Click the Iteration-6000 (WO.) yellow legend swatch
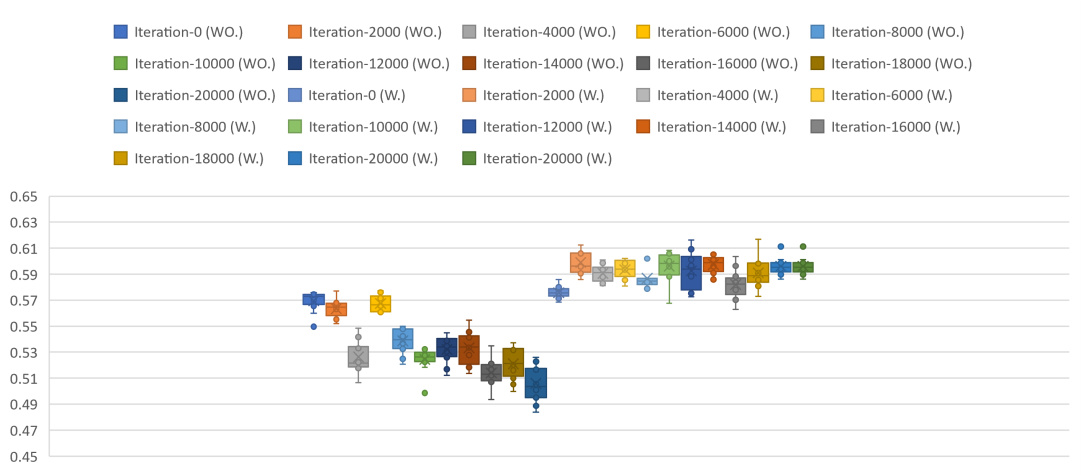The image size is (1081, 476). (641, 32)
